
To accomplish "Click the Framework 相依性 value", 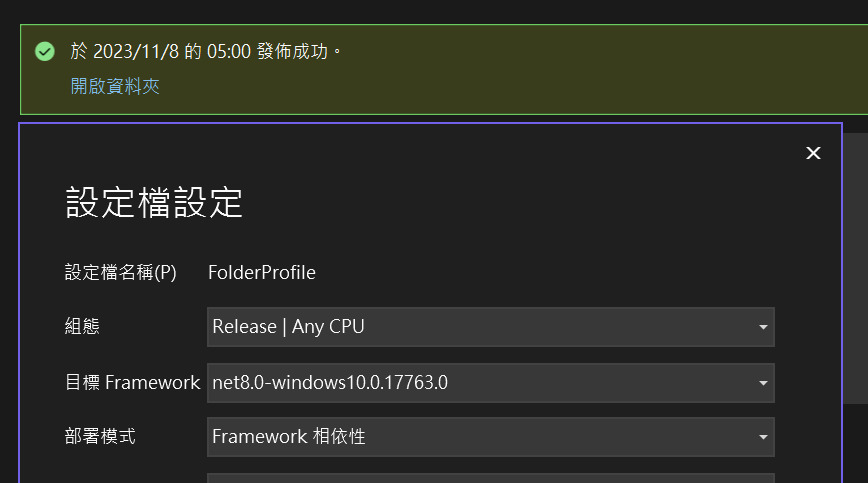I will [288, 437].
